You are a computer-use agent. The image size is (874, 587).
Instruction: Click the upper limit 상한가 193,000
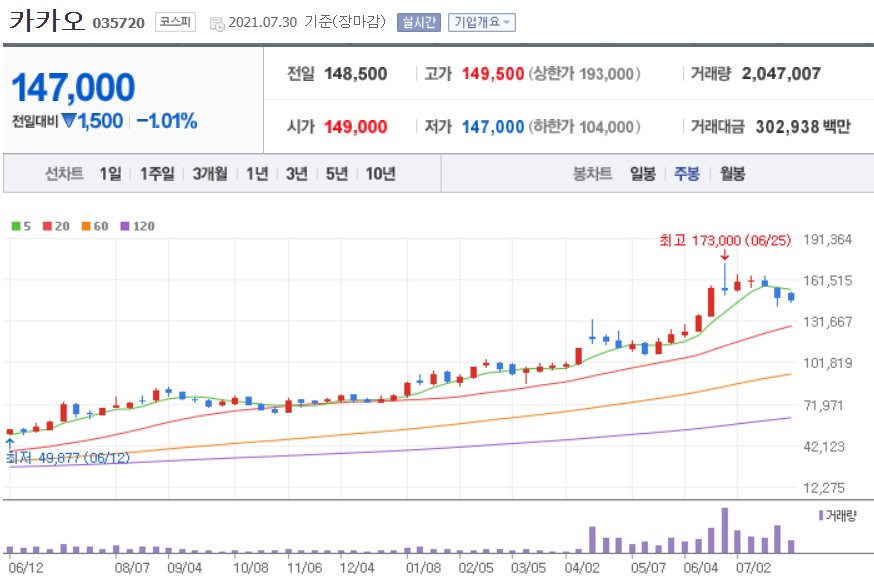coord(584,74)
